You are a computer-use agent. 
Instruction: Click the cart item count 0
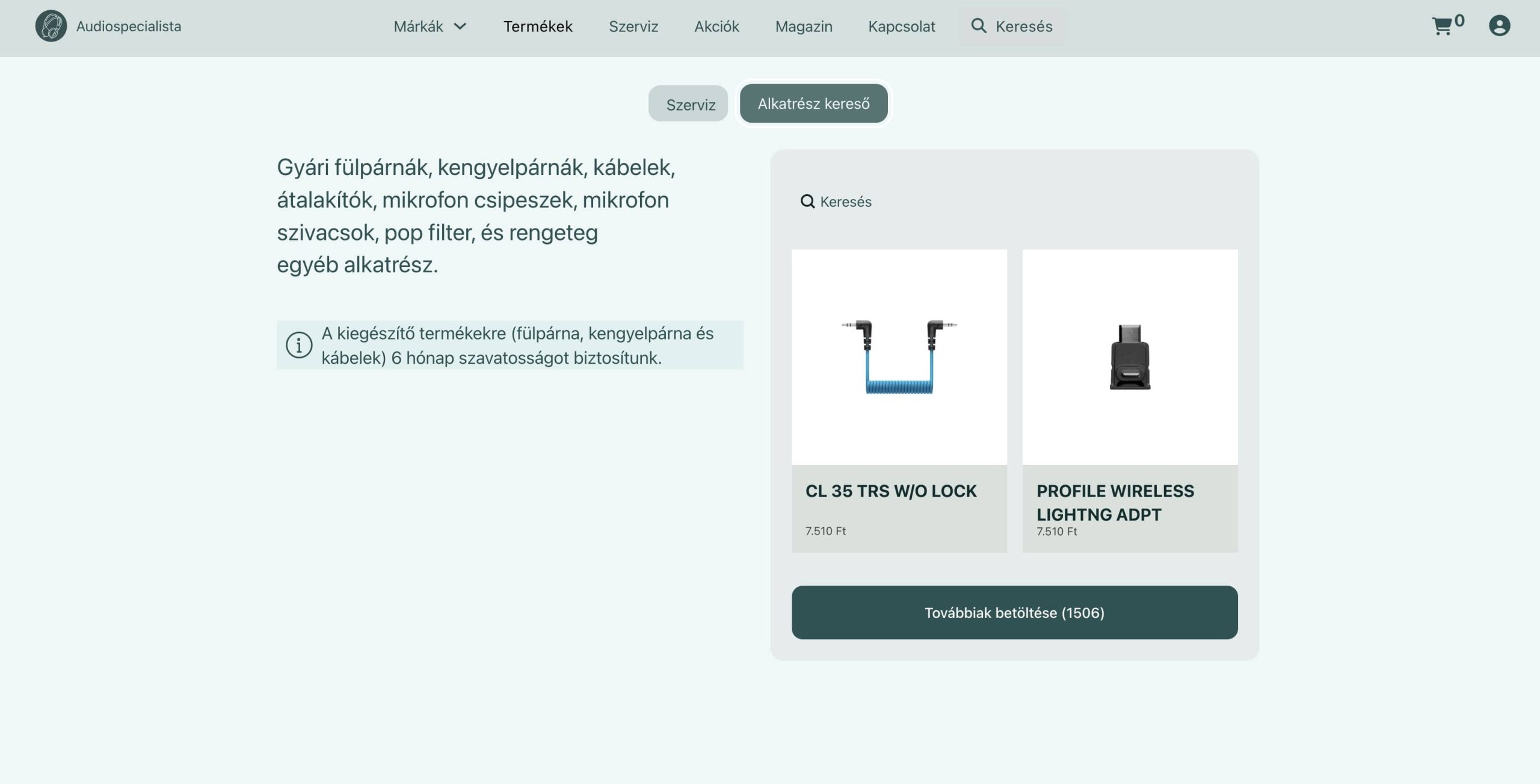pyautogui.click(x=1459, y=21)
